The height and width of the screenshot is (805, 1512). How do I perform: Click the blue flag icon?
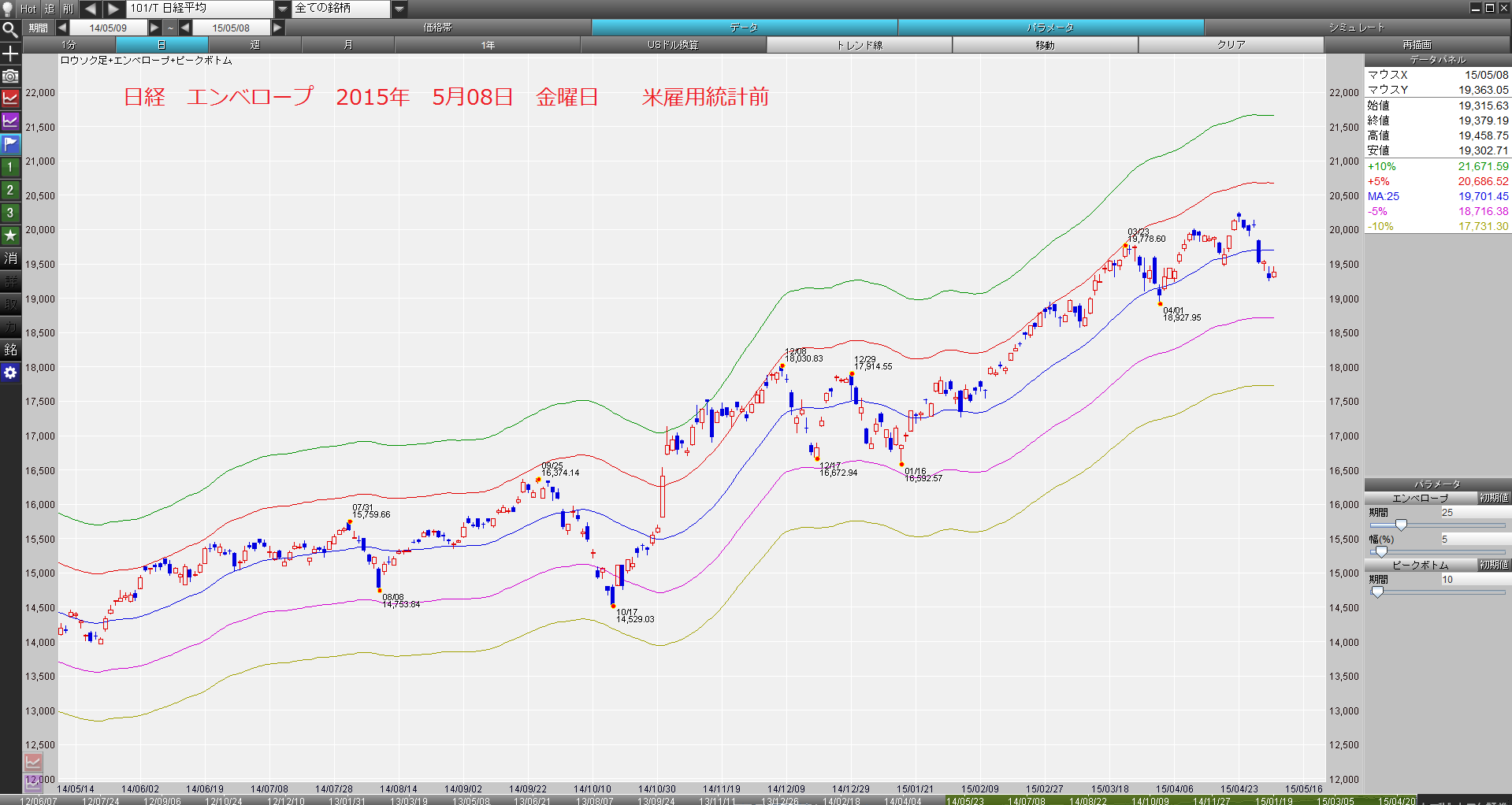(10, 144)
